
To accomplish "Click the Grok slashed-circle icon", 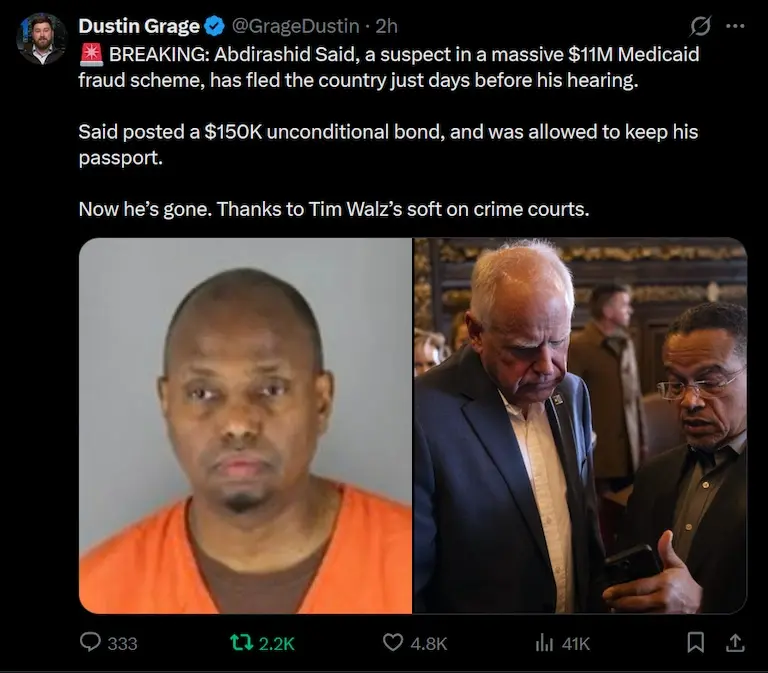I will [x=700, y=26].
